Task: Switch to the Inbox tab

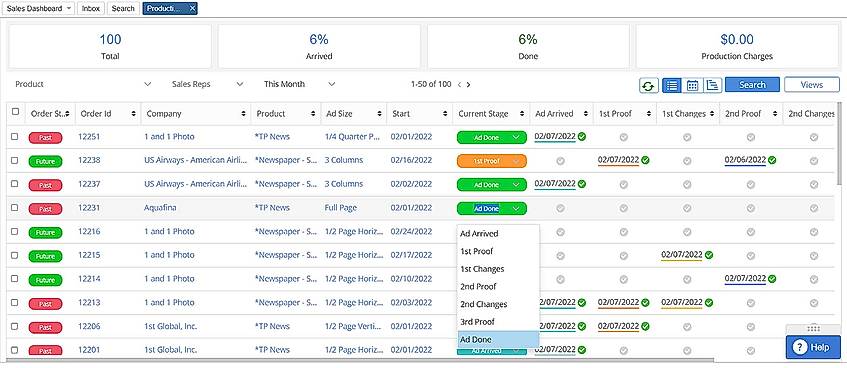Action: point(91,9)
